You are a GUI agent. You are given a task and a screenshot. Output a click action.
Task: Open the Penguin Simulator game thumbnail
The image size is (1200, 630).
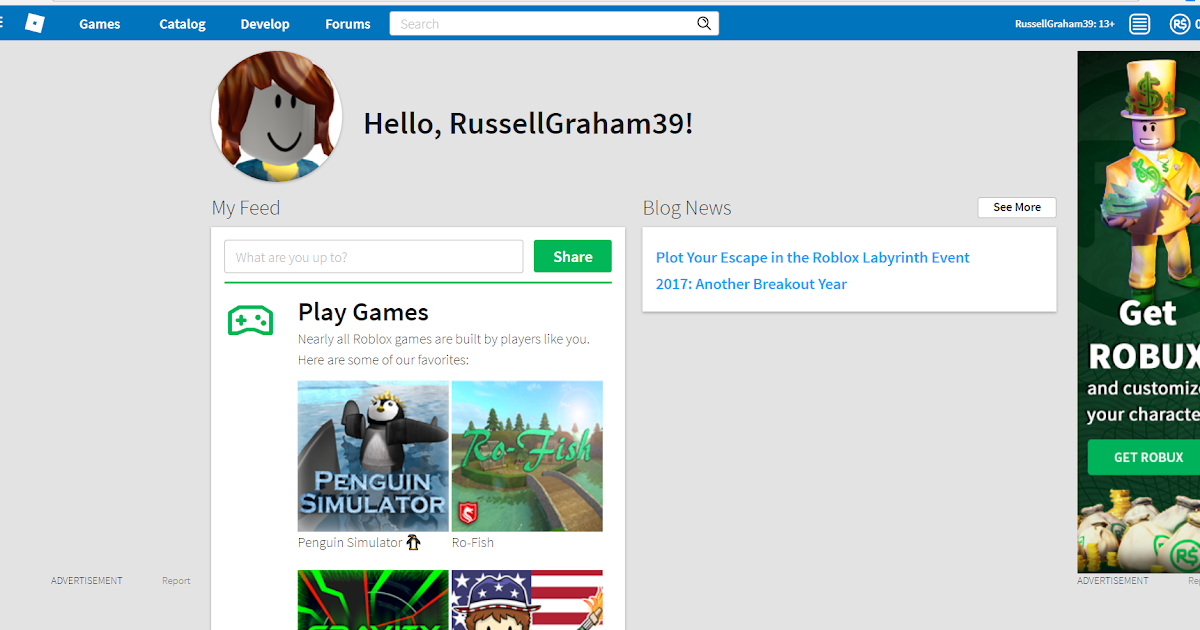[x=373, y=456]
